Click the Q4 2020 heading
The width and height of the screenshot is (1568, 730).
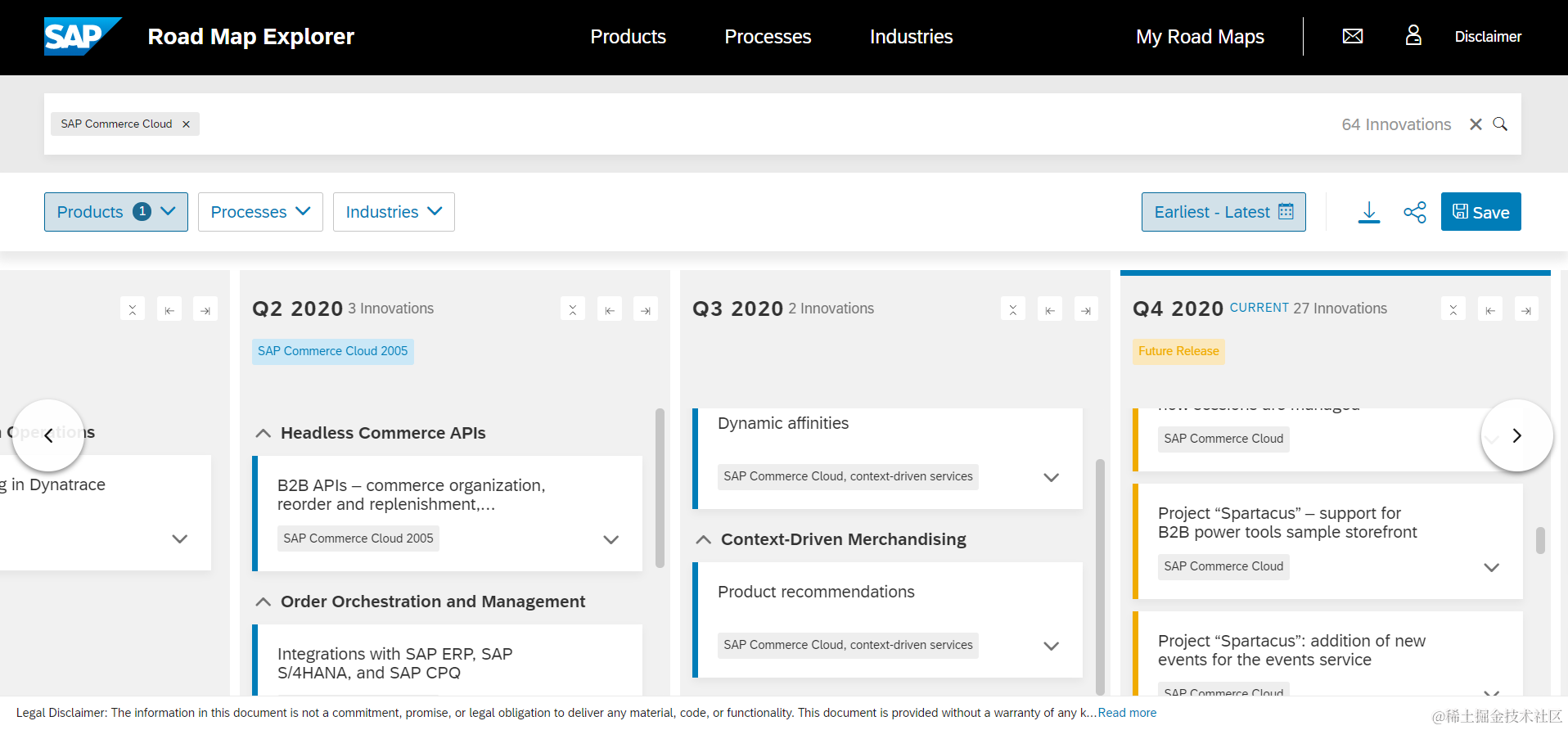click(x=1178, y=309)
